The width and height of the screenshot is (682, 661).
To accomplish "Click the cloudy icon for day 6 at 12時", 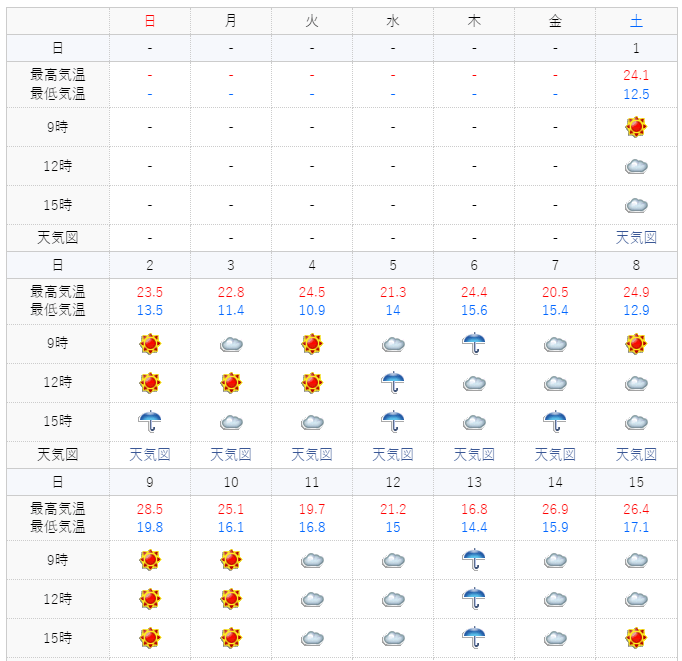I will [474, 384].
